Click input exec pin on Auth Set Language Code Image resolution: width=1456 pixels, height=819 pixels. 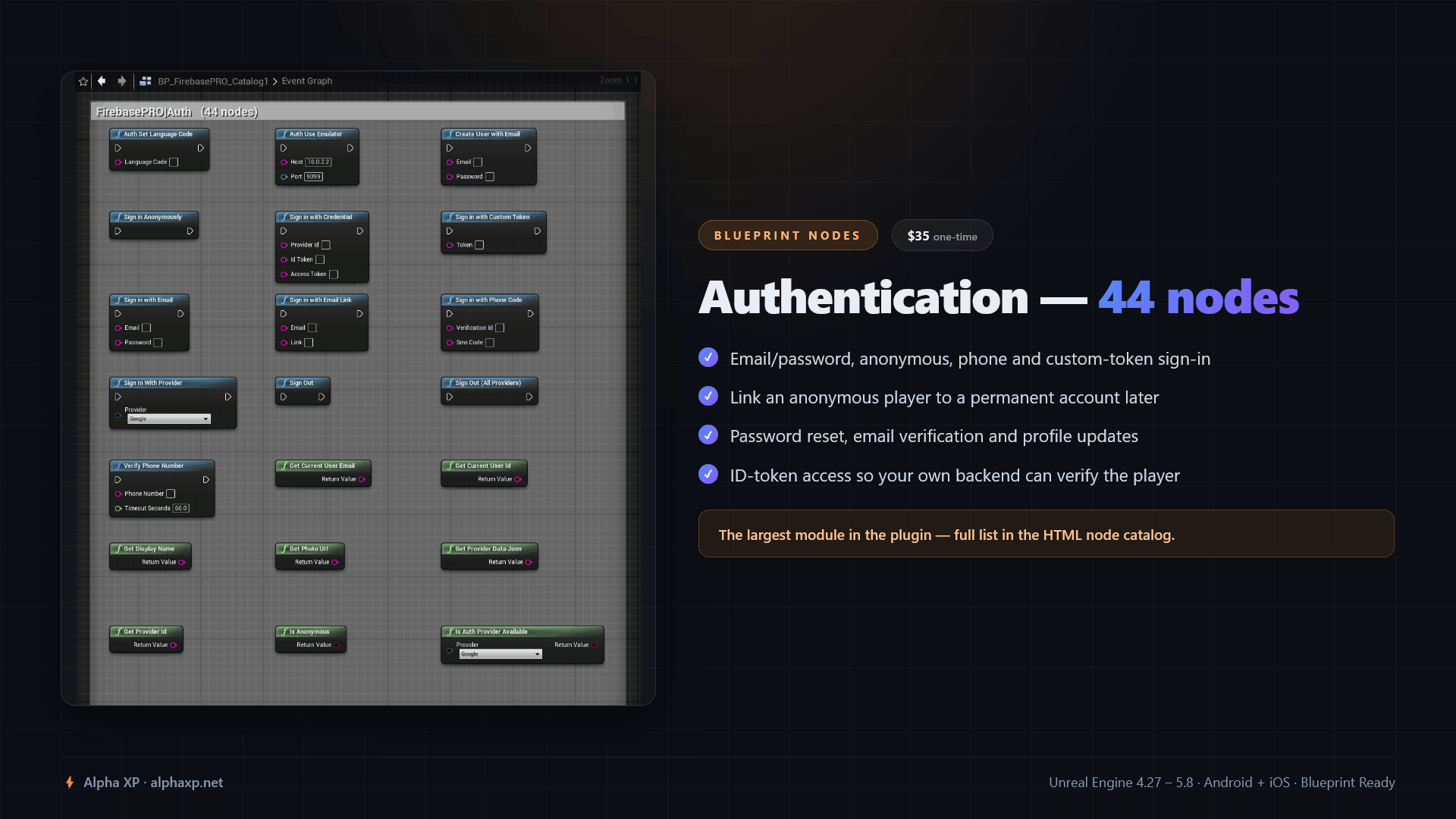[118, 148]
